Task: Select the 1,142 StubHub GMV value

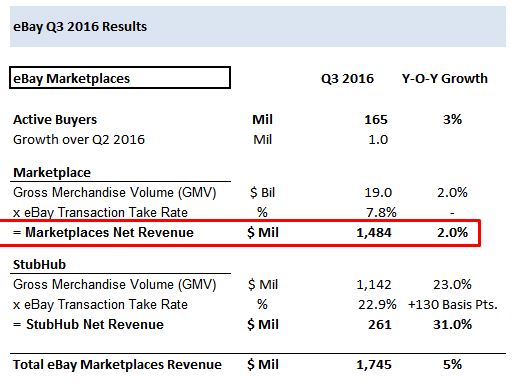Action: (x=374, y=285)
